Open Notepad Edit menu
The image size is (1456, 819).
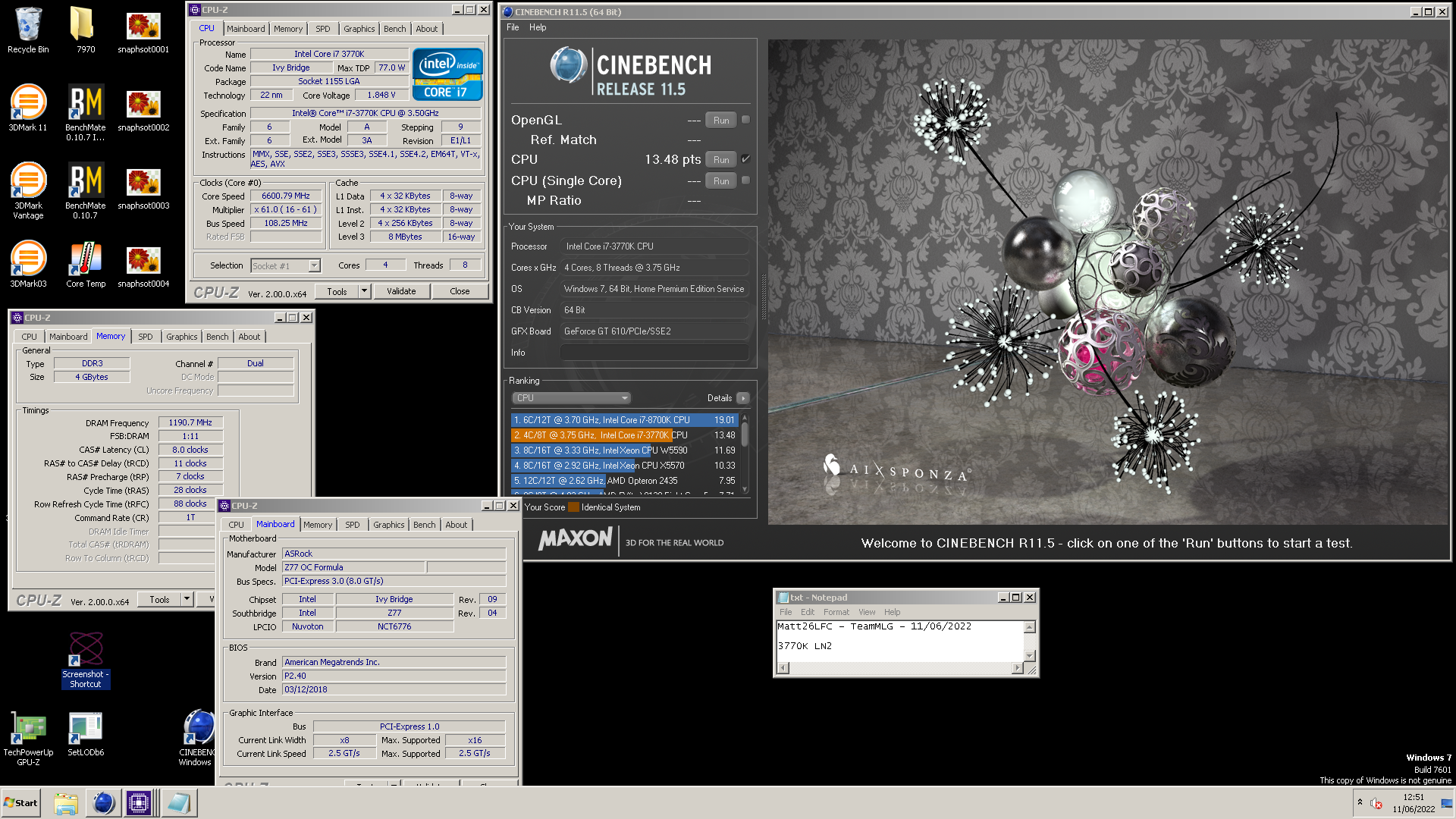point(808,612)
